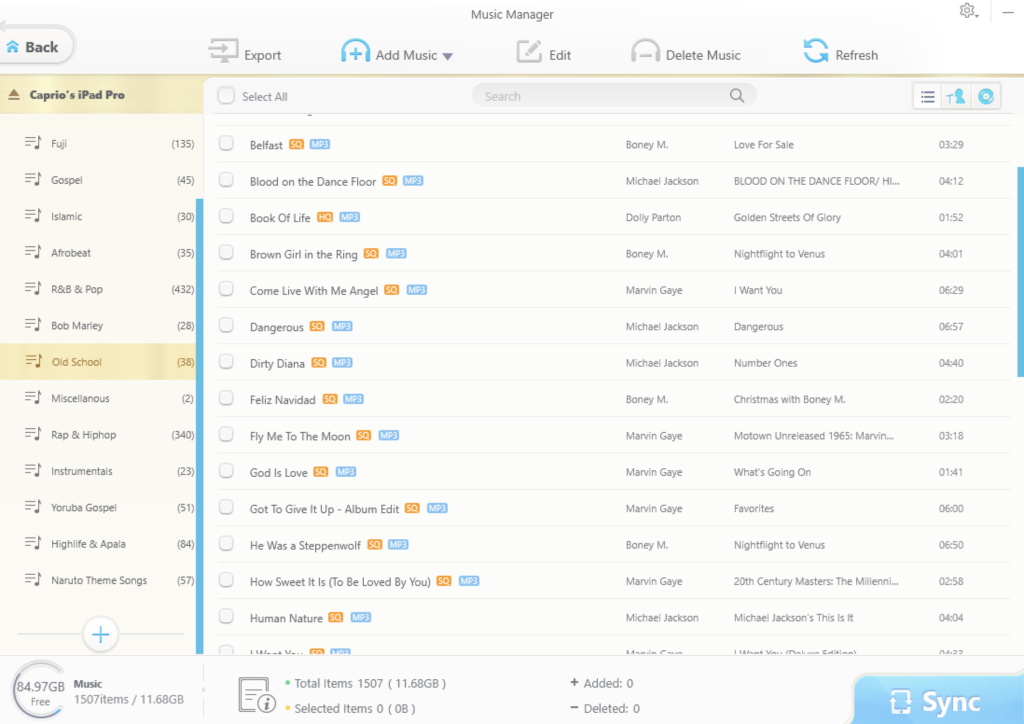The height and width of the screenshot is (724, 1024).
Task: Switch to list view icon
Action: point(927,97)
